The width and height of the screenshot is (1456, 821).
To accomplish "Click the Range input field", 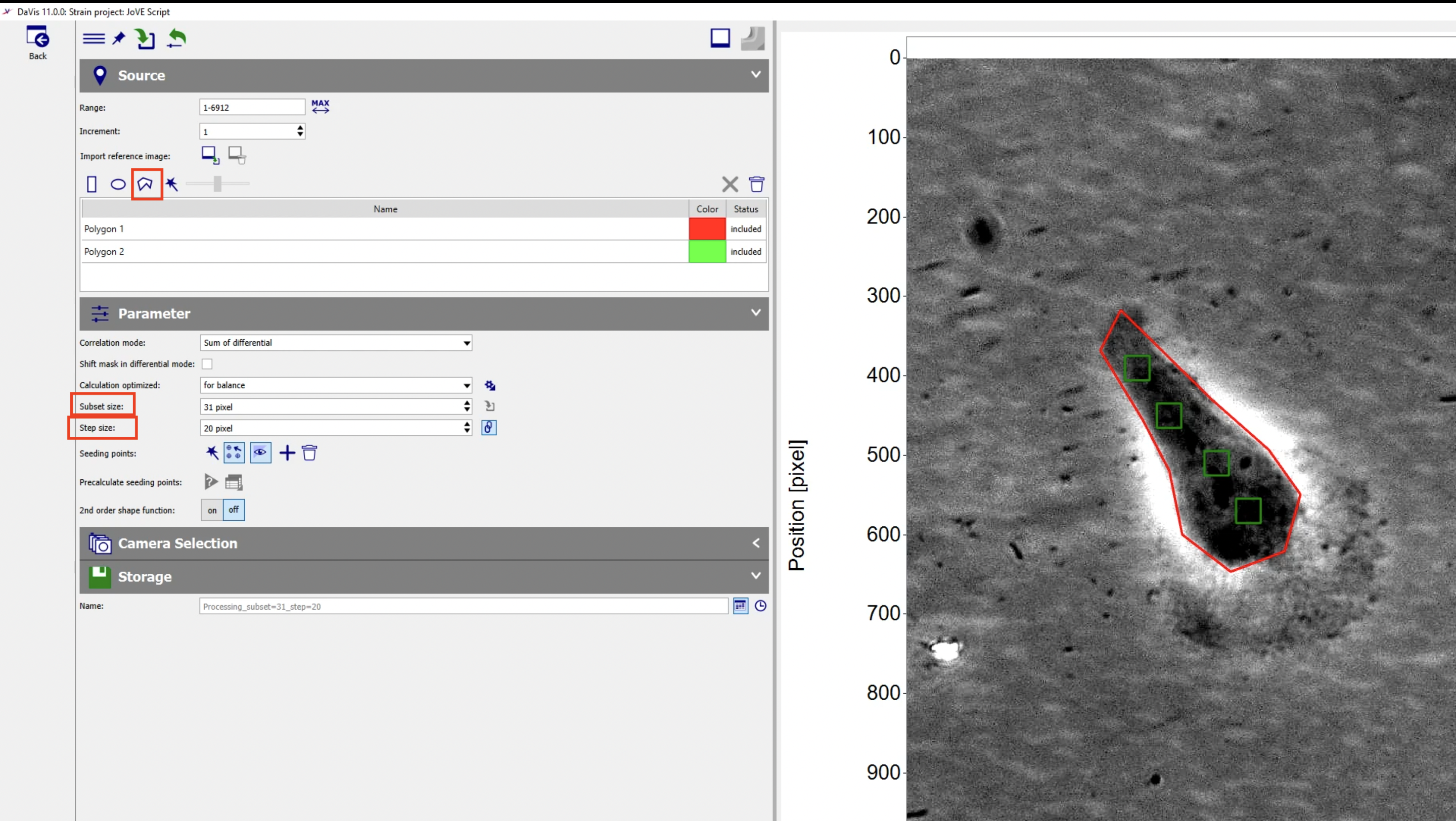I will click(252, 107).
